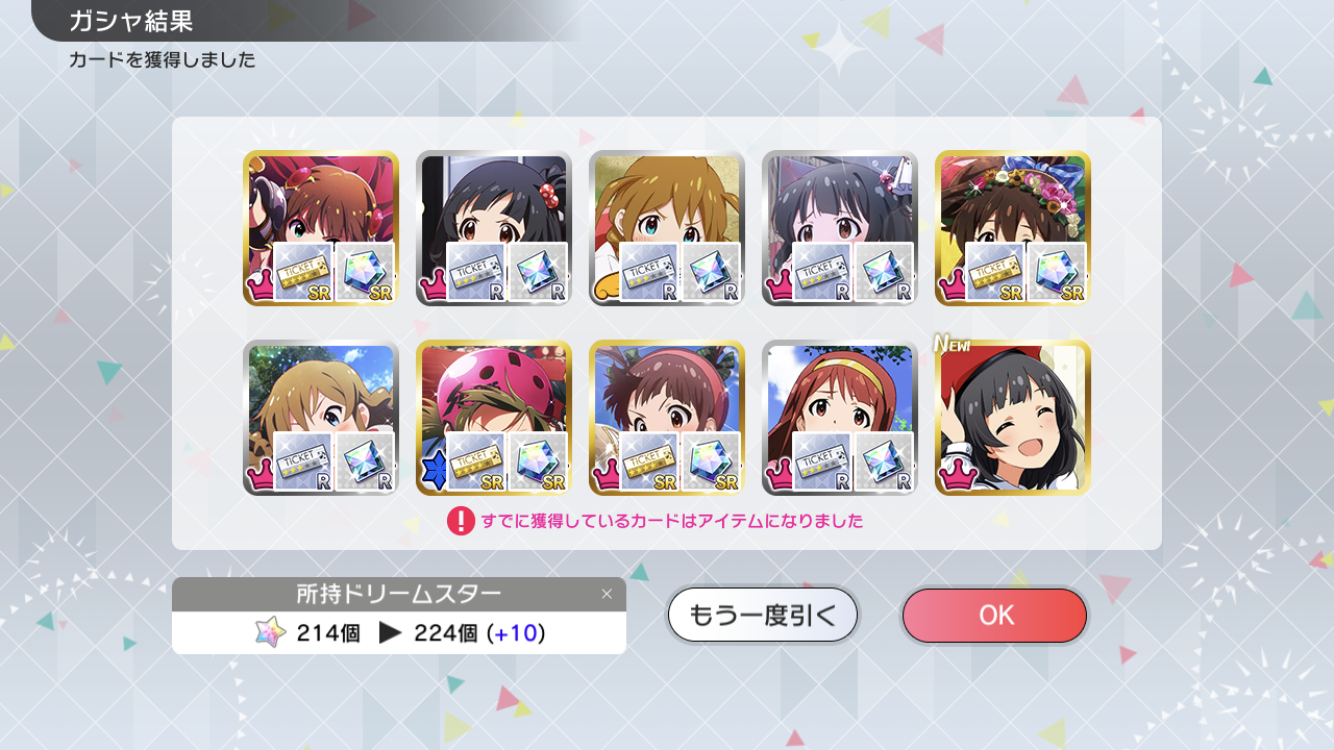This screenshot has width=1334, height=750.
Task: Select the pink helmet SR card
Action: tap(494, 417)
